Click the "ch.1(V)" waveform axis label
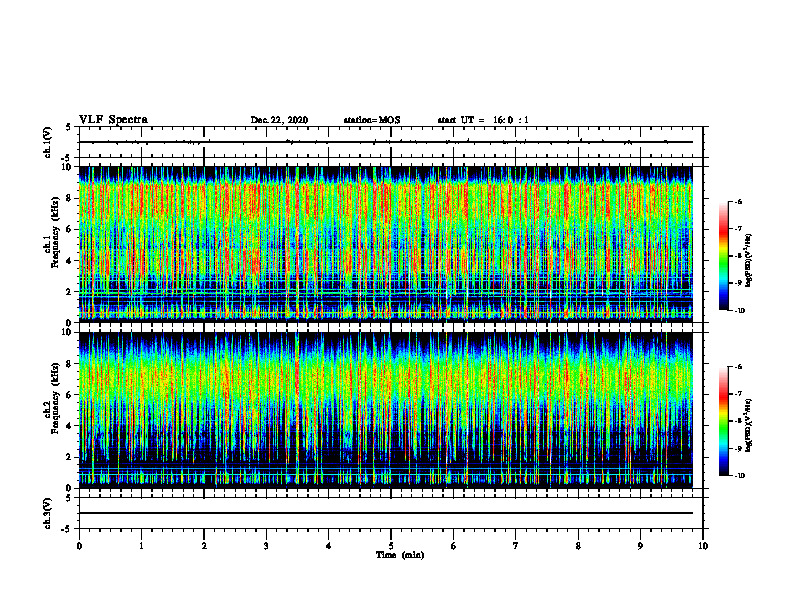Screen dimensions: 792x612 [x=47, y=142]
